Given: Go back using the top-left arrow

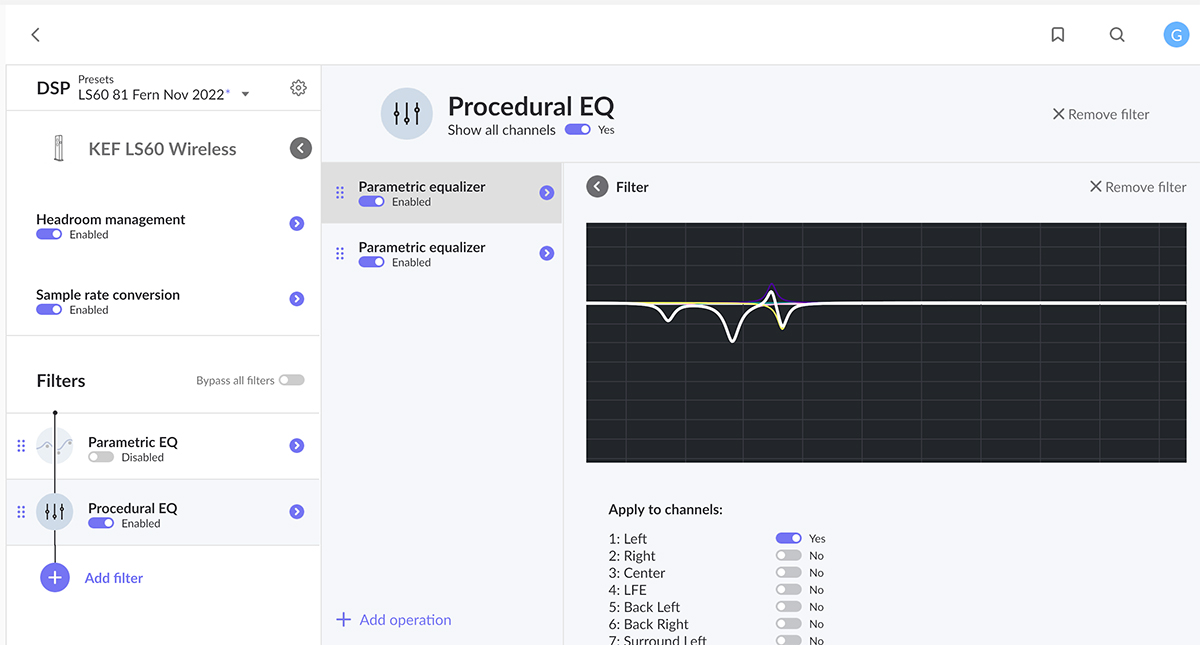Looking at the screenshot, I should pyautogui.click(x=35, y=35).
